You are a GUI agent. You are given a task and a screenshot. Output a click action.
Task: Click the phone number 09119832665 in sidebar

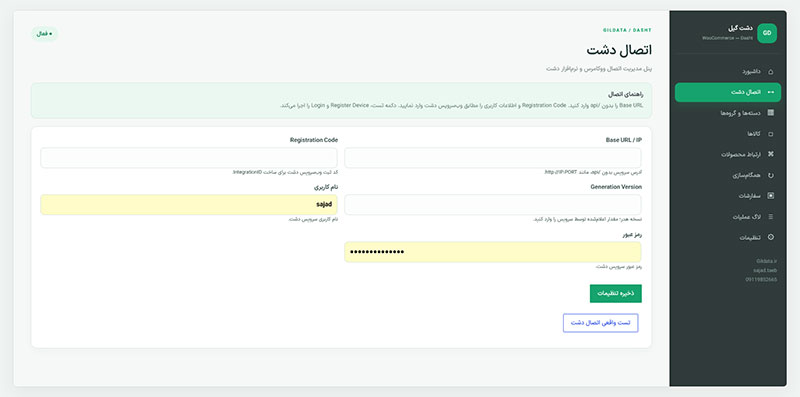(760, 280)
